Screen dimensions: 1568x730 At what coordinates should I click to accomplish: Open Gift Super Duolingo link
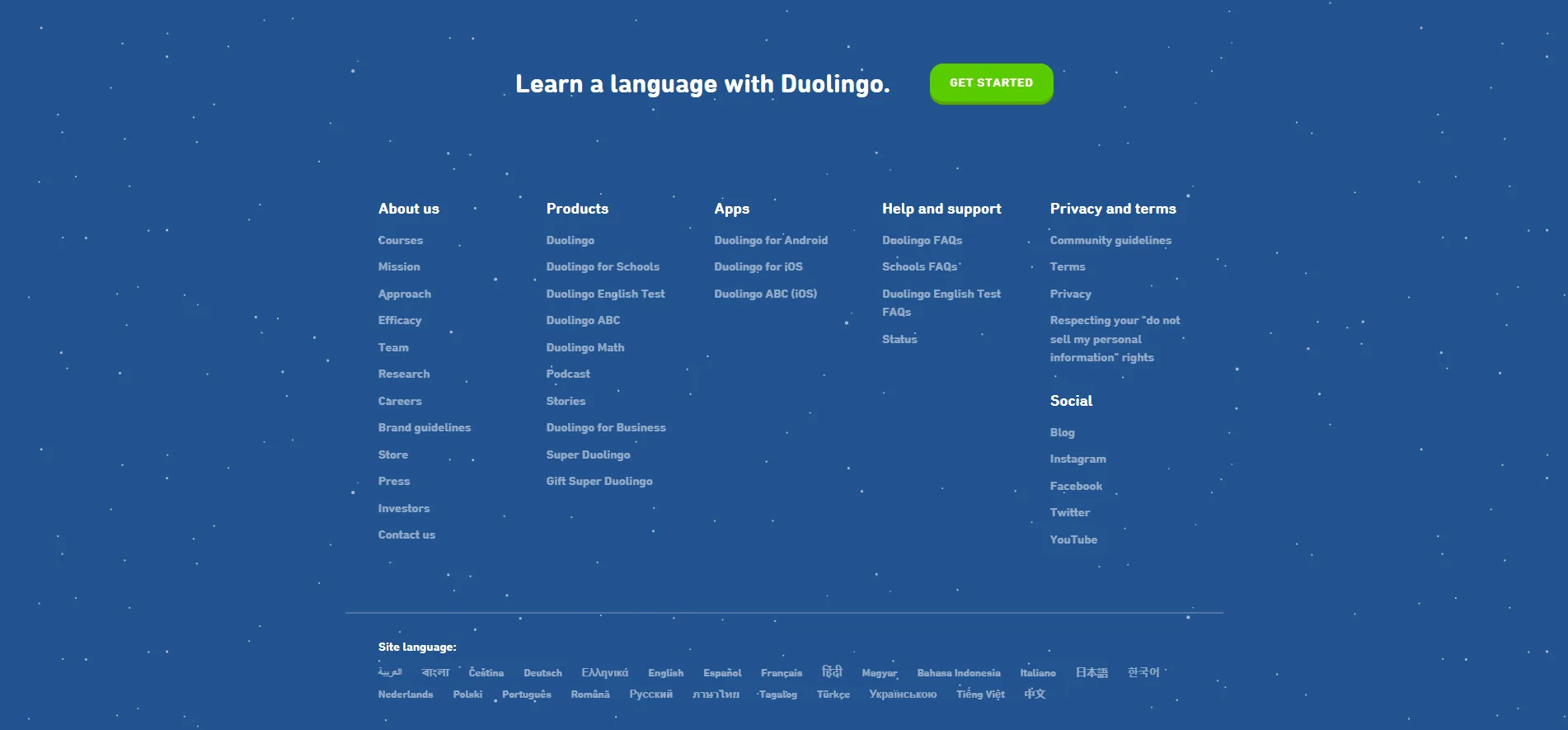[x=599, y=481]
